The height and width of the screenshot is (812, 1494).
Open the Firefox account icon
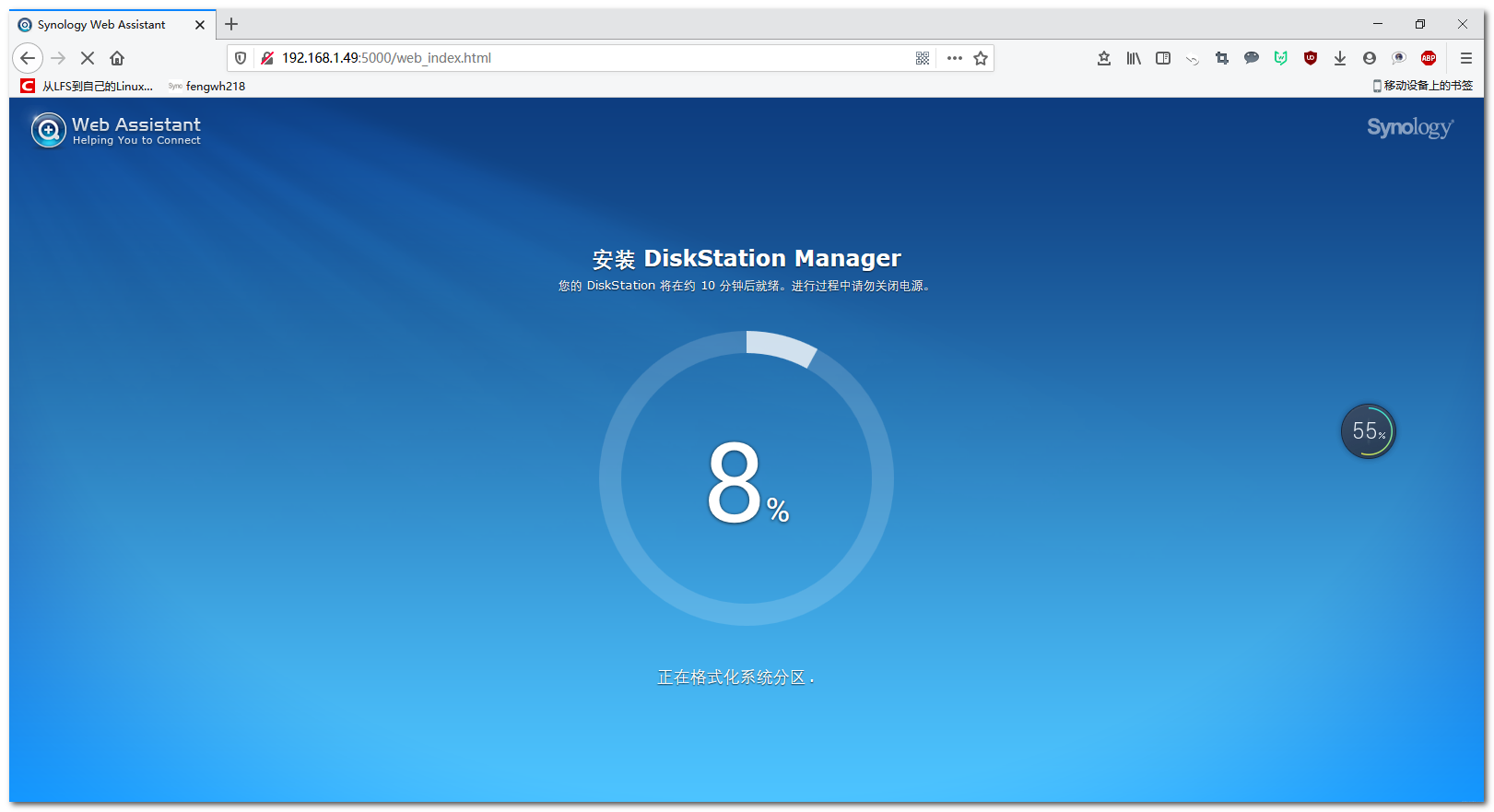coord(1370,58)
